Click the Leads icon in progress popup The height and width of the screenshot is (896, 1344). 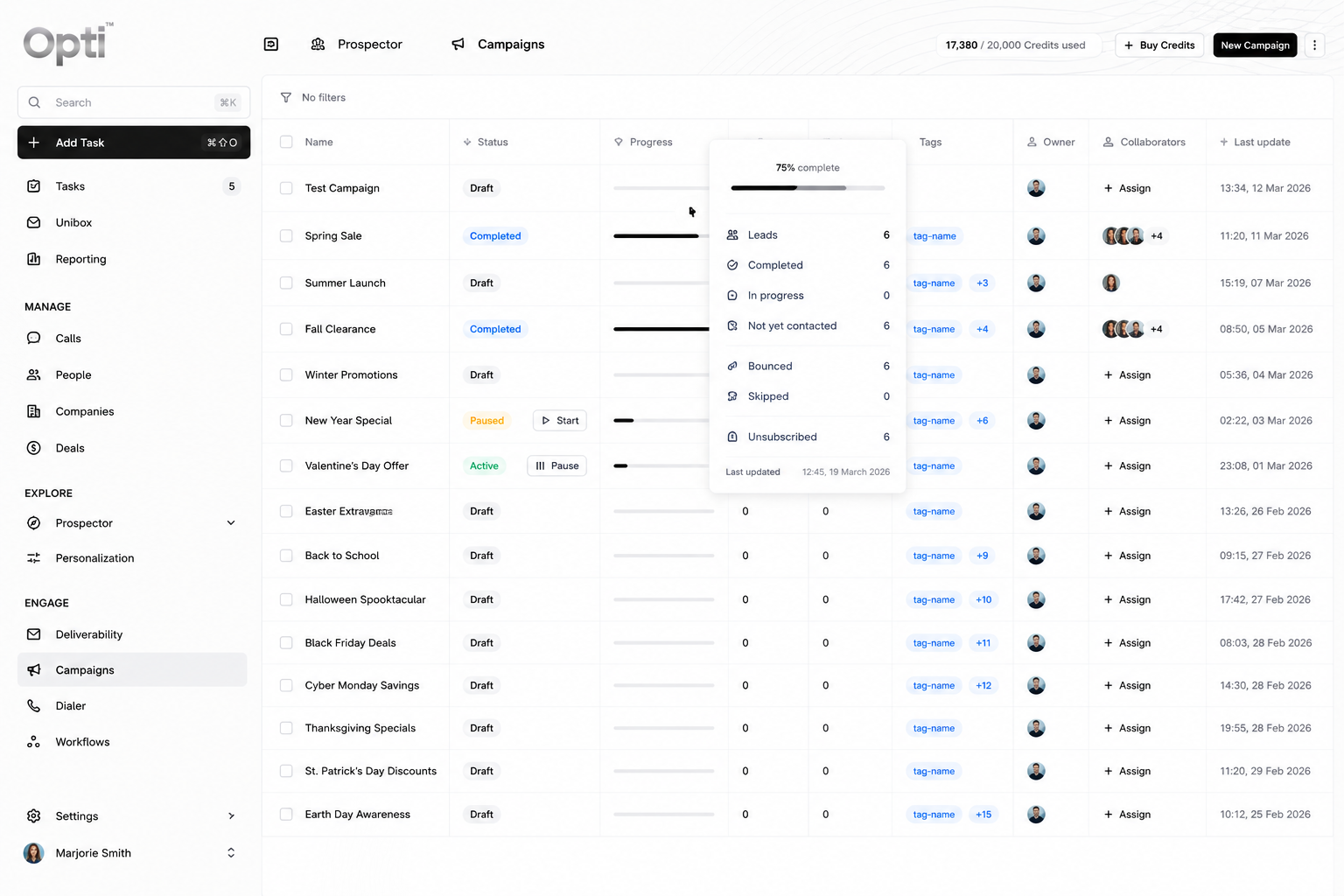click(732, 234)
